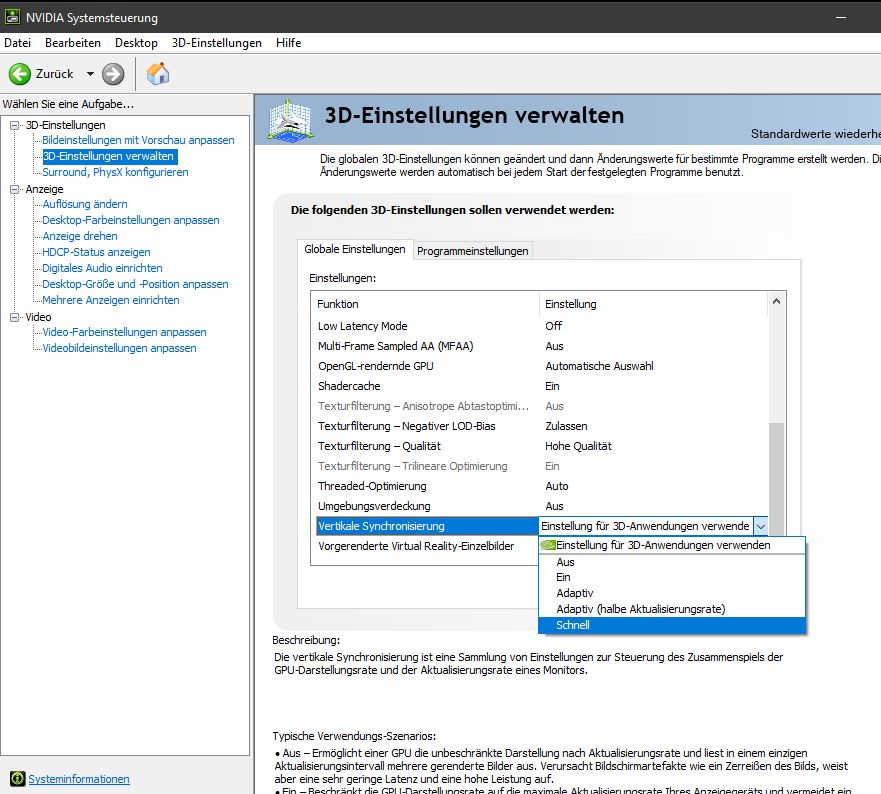Choose 'Adaptiv' in the VSync dropdown list
Screen dimensions: 881x794
point(671,593)
